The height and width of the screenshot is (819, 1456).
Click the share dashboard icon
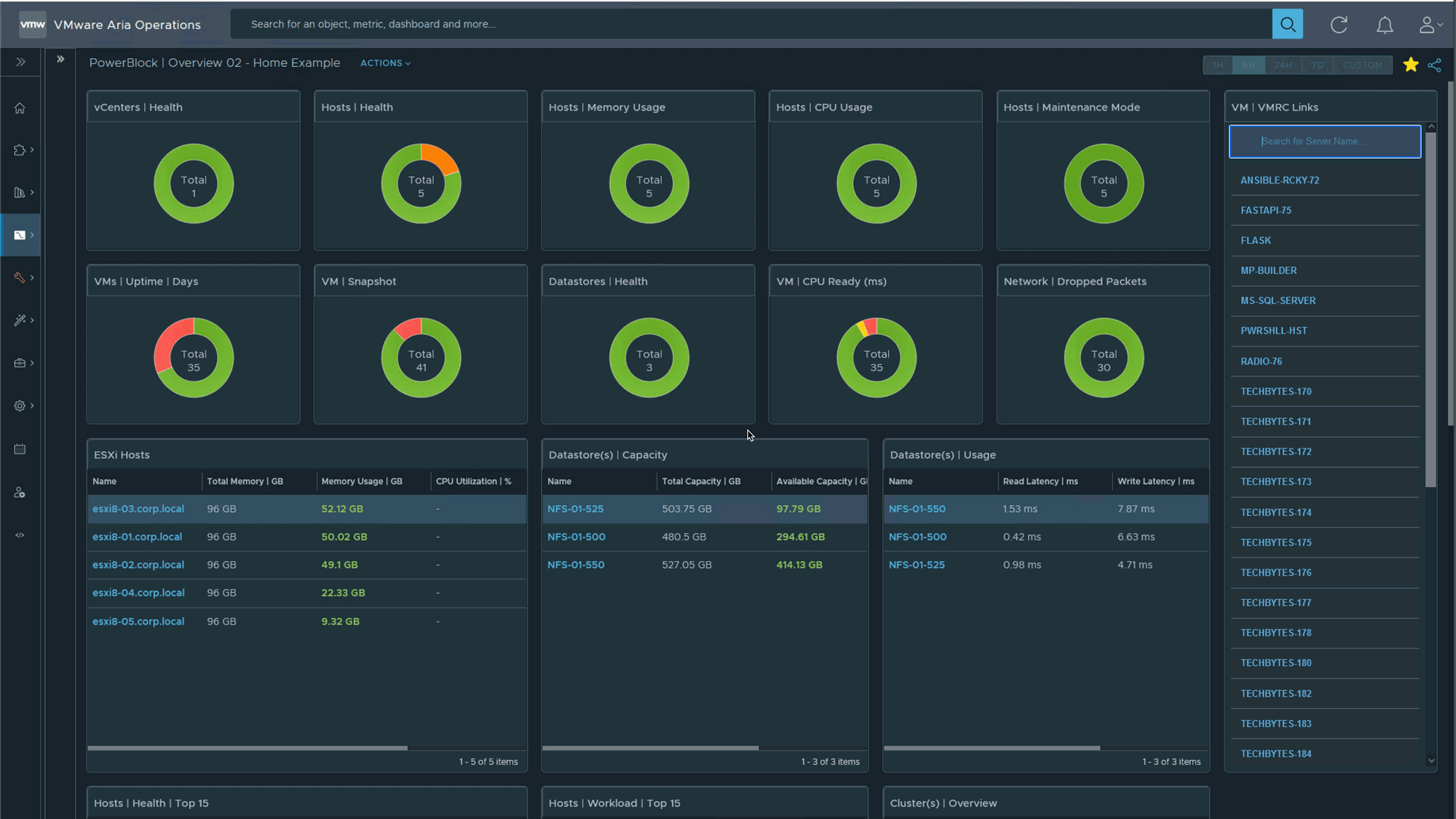1434,65
